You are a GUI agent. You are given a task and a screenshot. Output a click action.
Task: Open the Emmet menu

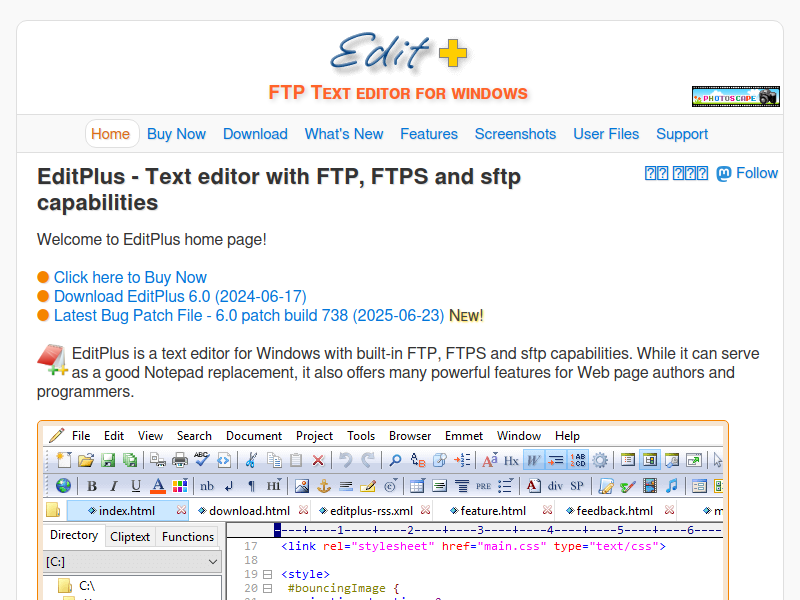point(463,436)
